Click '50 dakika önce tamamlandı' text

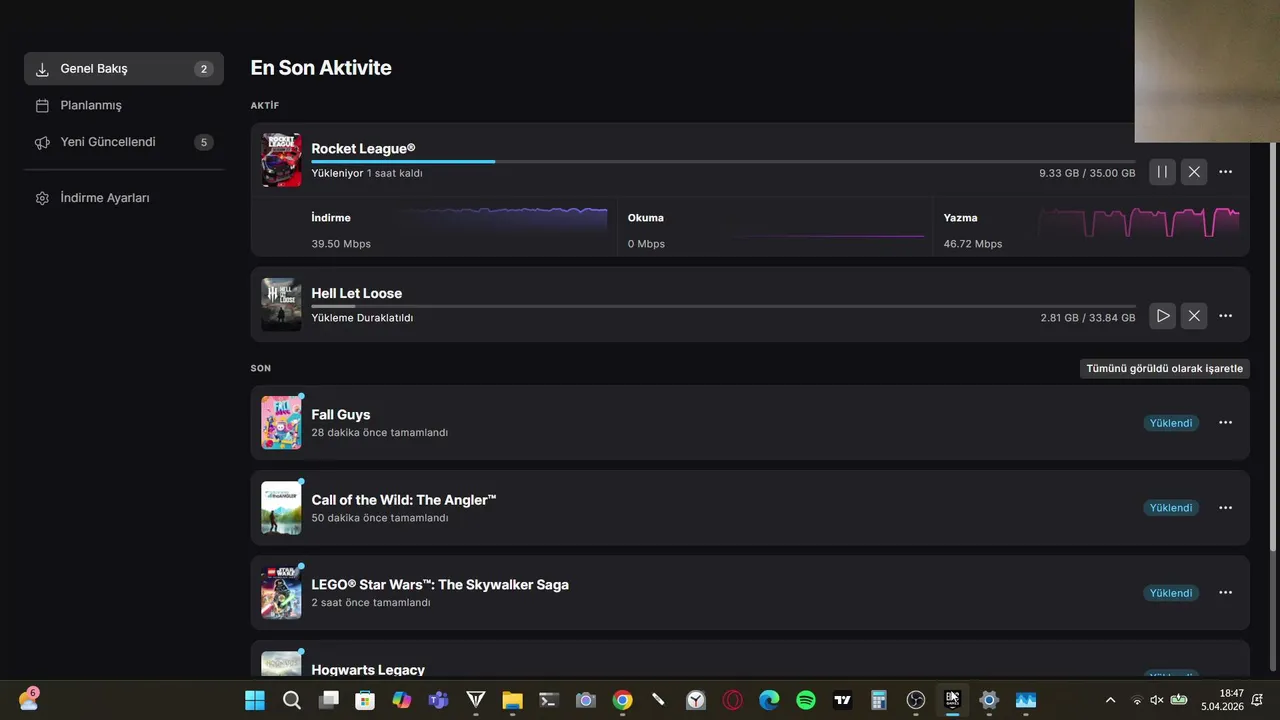pos(380,518)
